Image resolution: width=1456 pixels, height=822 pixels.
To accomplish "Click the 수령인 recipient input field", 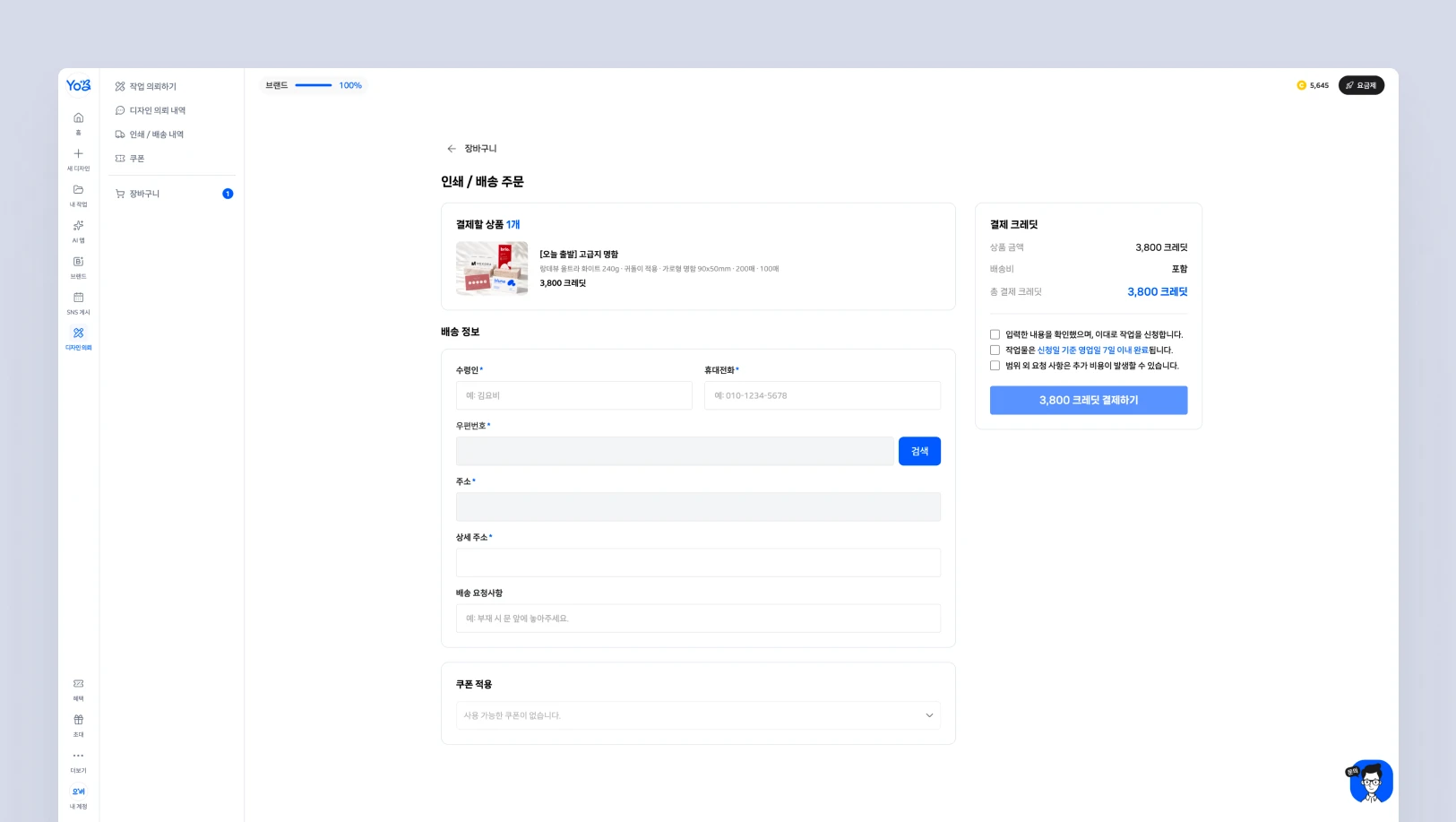I will [x=574, y=395].
